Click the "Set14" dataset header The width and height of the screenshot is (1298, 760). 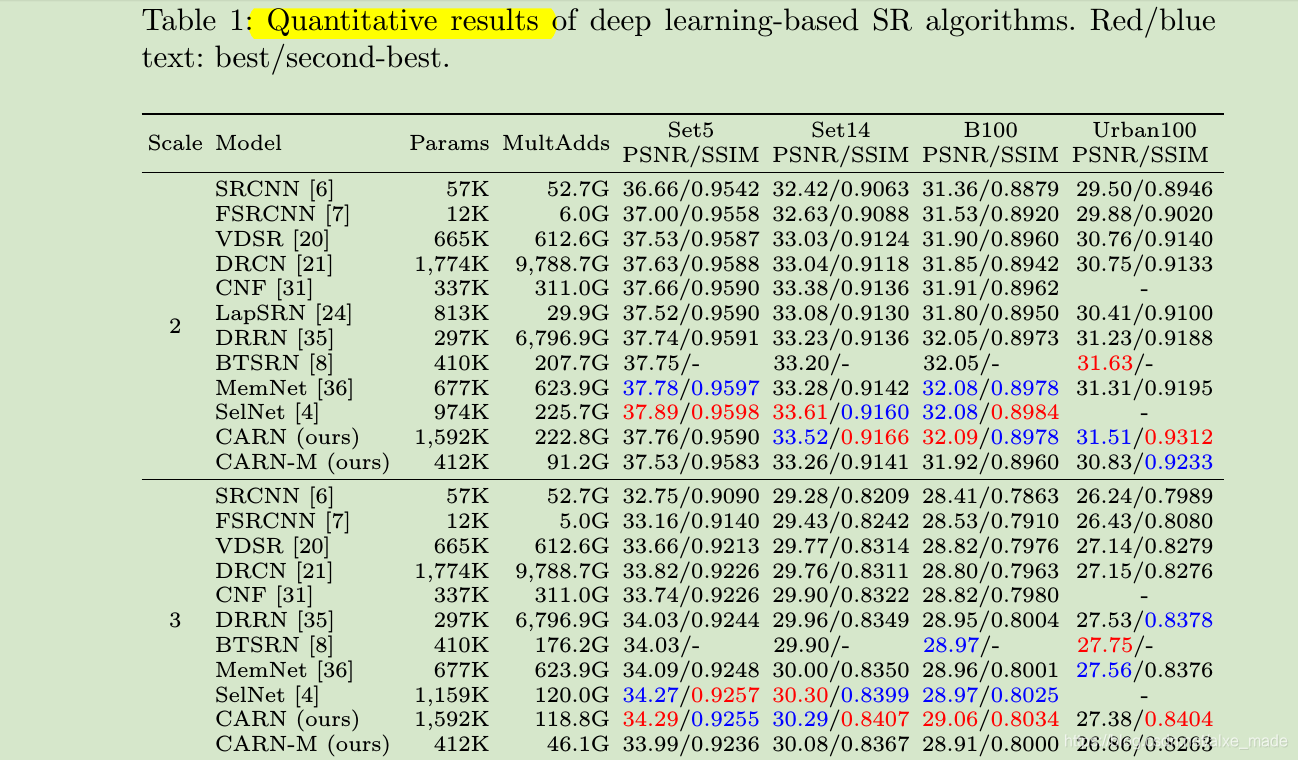coord(841,130)
